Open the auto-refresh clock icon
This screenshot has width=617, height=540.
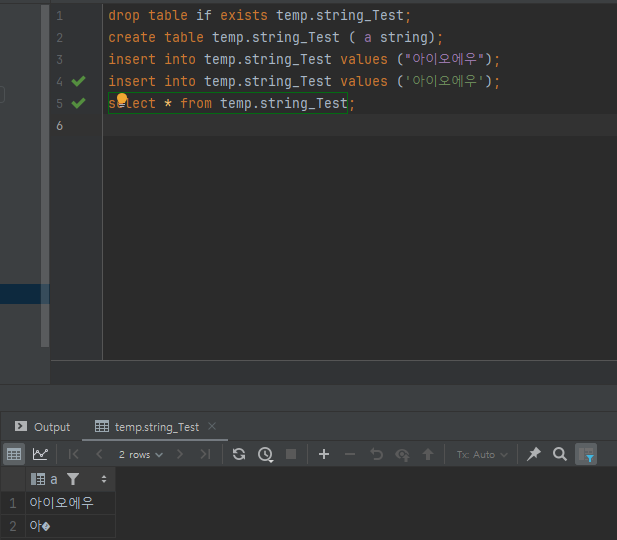pyautogui.click(x=266, y=455)
